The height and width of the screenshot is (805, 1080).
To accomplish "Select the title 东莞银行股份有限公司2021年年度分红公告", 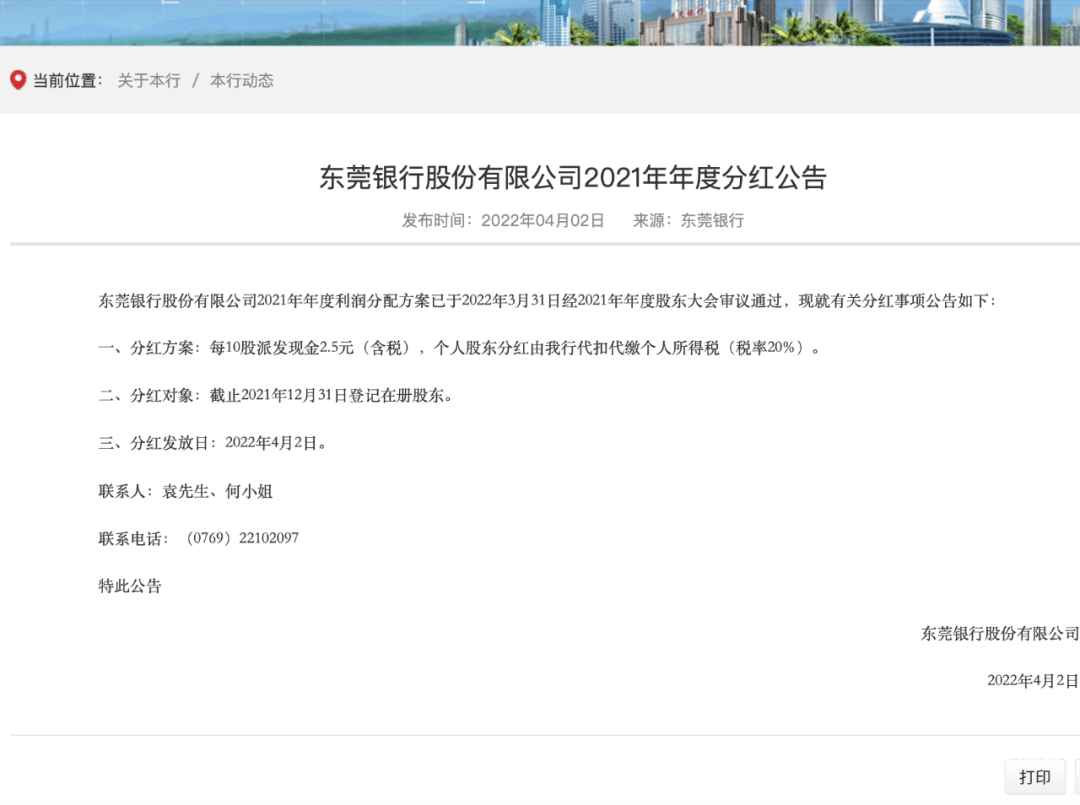I will [572, 178].
